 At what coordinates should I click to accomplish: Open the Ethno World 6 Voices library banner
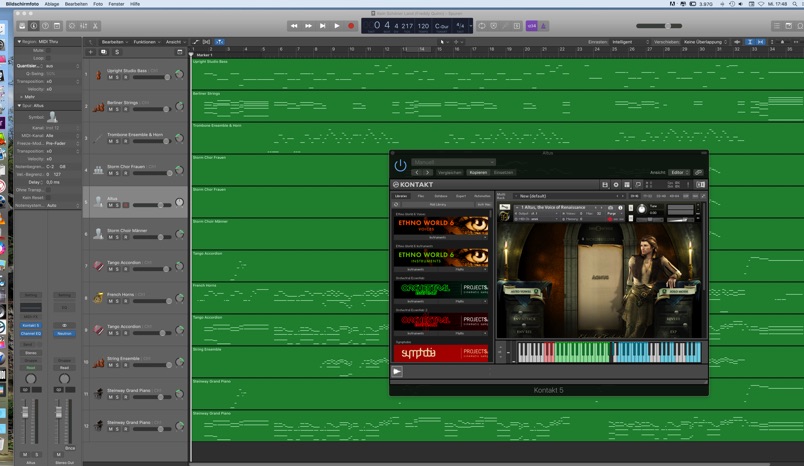click(x=441, y=226)
